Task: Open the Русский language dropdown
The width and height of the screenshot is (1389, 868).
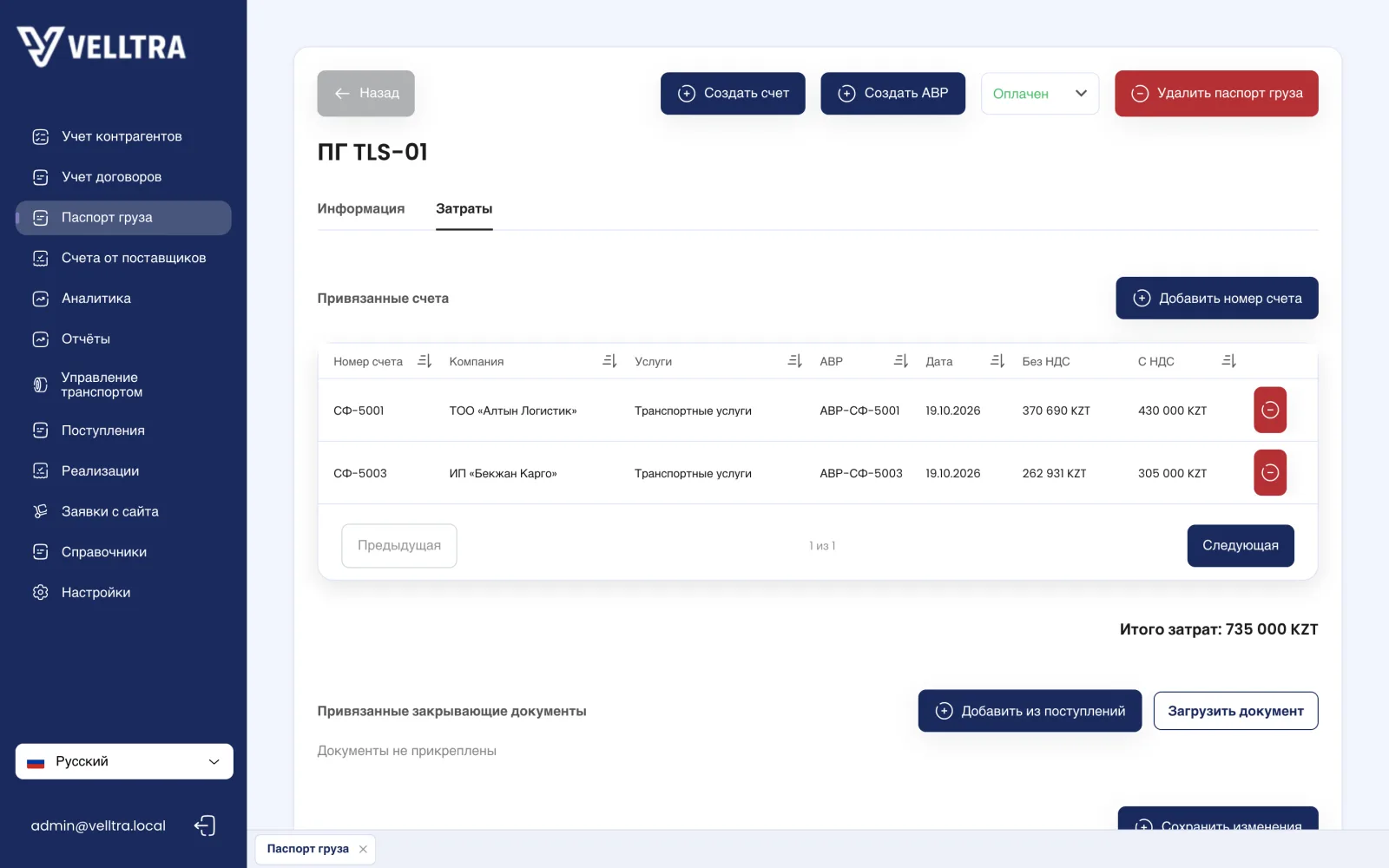Action: 124,761
